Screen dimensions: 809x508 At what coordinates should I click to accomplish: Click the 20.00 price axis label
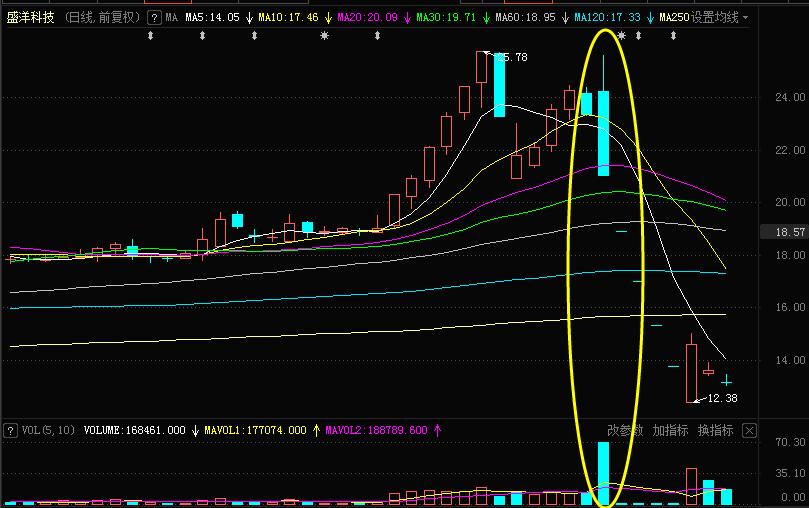click(789, 202)
